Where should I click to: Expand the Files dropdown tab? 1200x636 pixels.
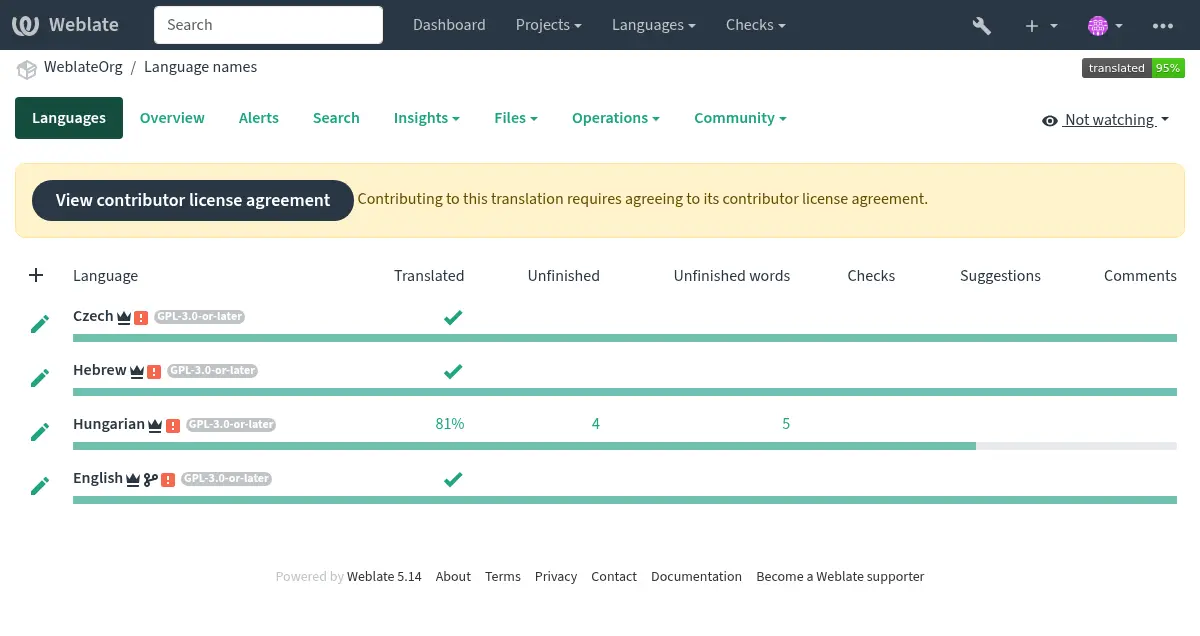tap(516, 118)
